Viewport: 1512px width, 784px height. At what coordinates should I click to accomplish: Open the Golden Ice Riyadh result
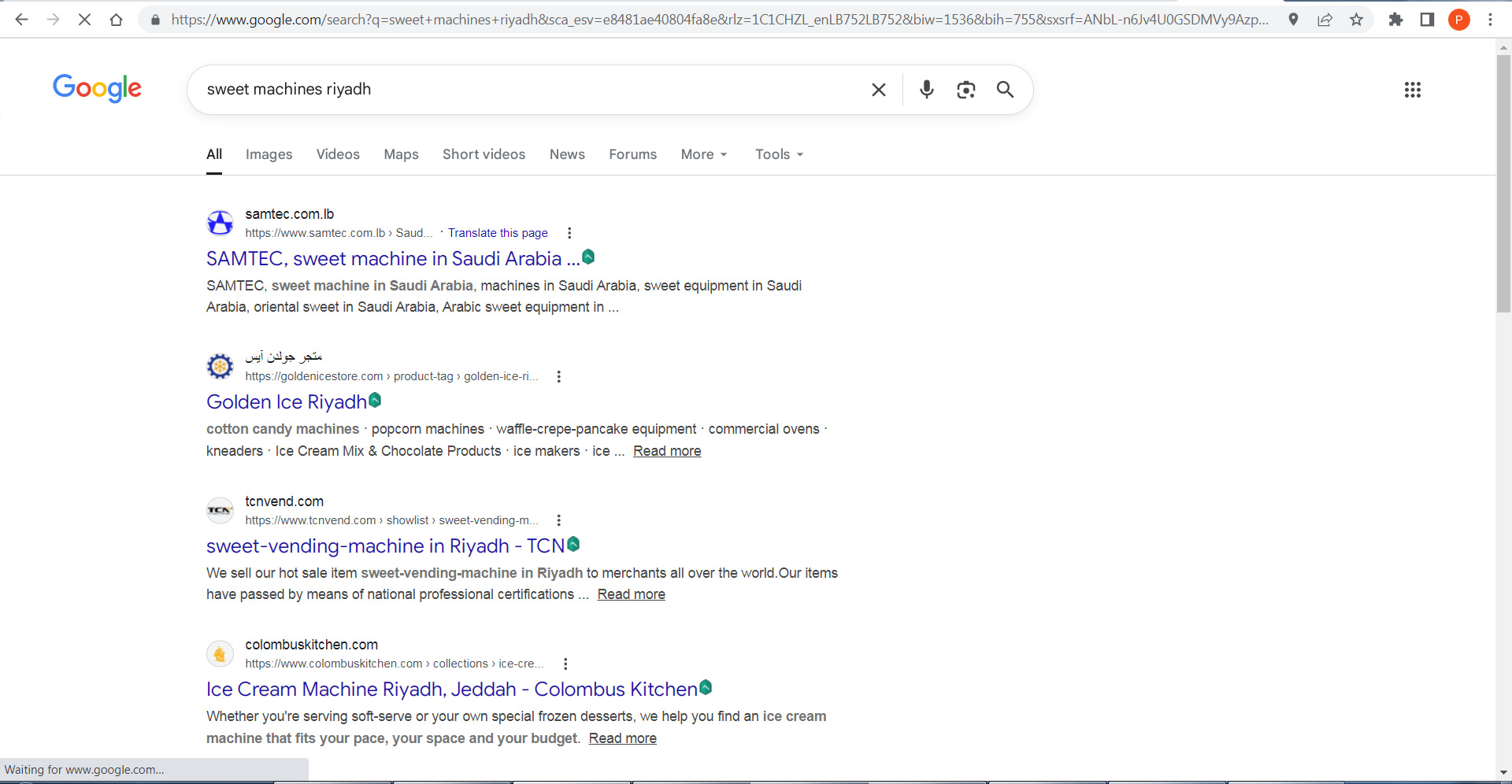[287, 402]
